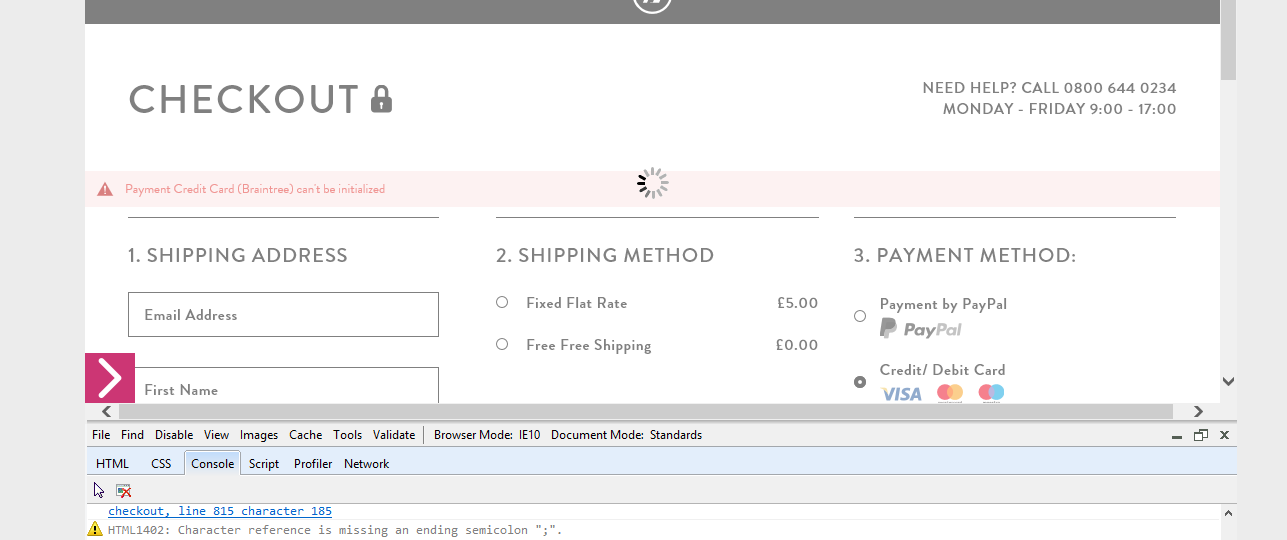The image size is (1287, 540).
Task: Click the 3. Payment Method heading
Action: [x=965, y=255]
